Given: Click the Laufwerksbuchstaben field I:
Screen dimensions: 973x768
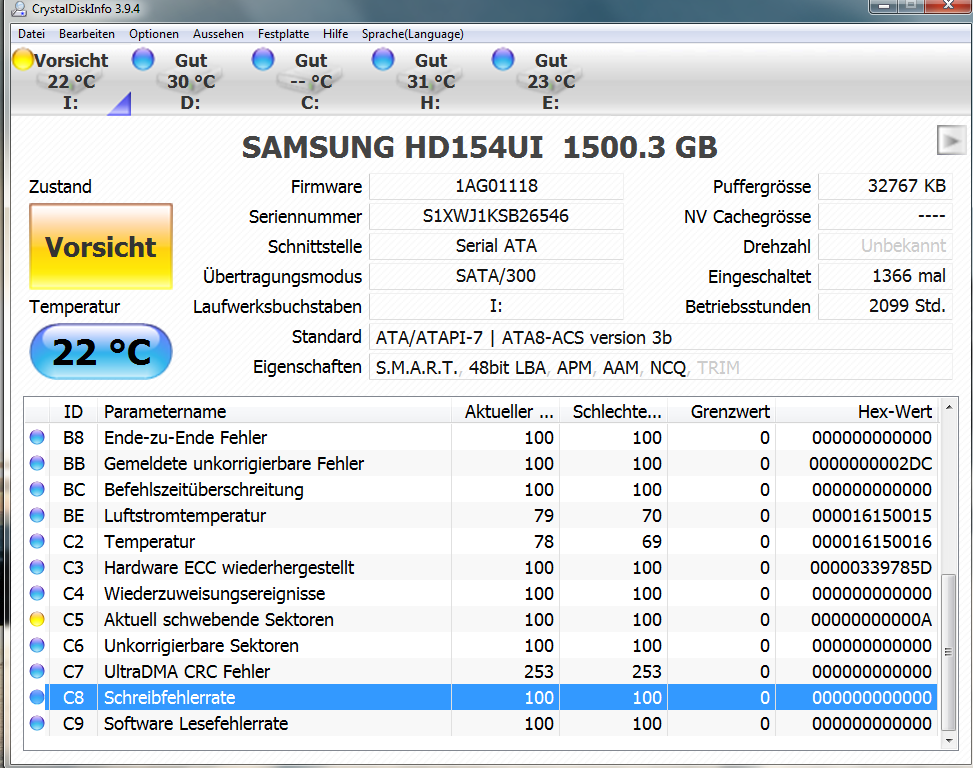Looking at the screenshot, I should coord(496,306).
